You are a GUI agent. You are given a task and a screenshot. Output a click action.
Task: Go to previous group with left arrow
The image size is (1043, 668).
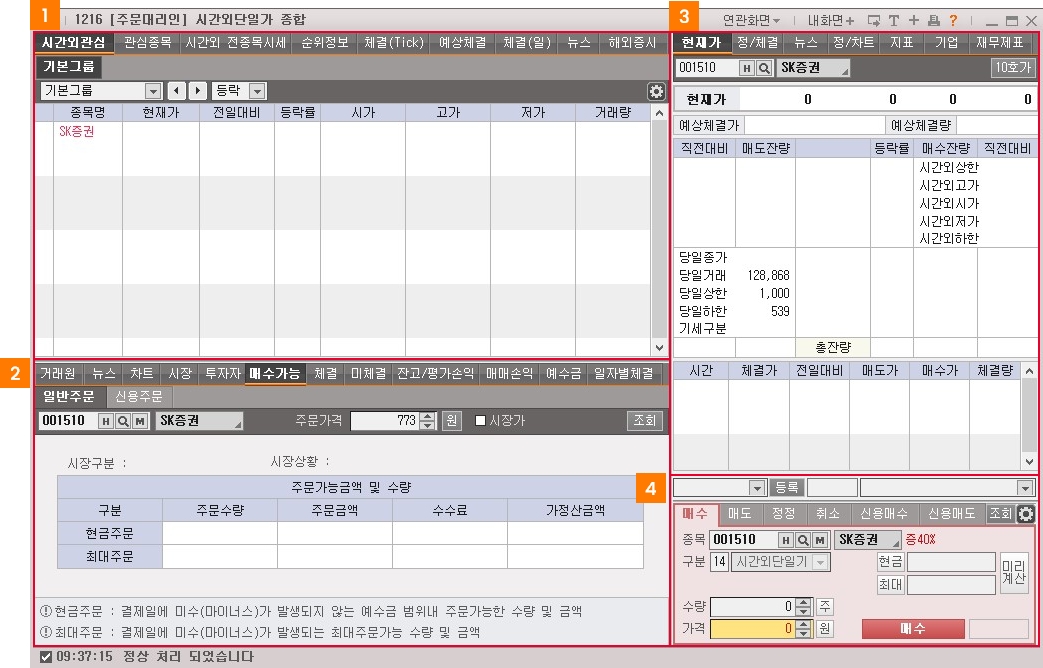(176, 90)
